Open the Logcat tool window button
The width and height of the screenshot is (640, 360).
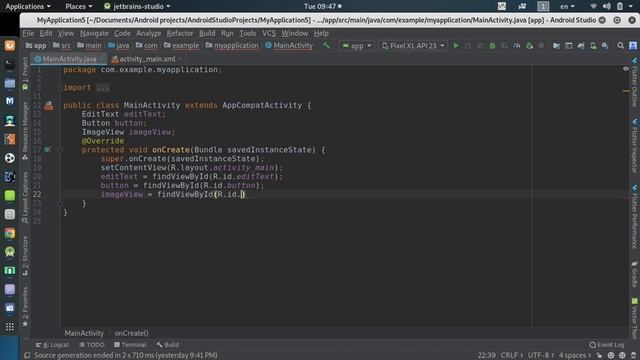tap(52, 345)
